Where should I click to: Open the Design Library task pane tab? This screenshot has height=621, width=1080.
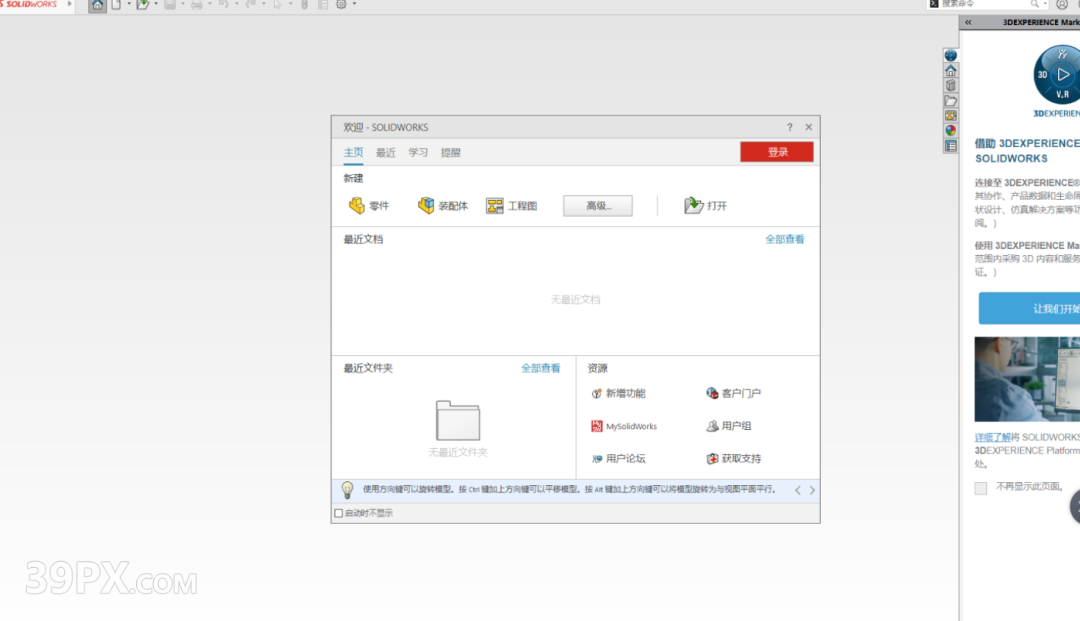point(950,85)
